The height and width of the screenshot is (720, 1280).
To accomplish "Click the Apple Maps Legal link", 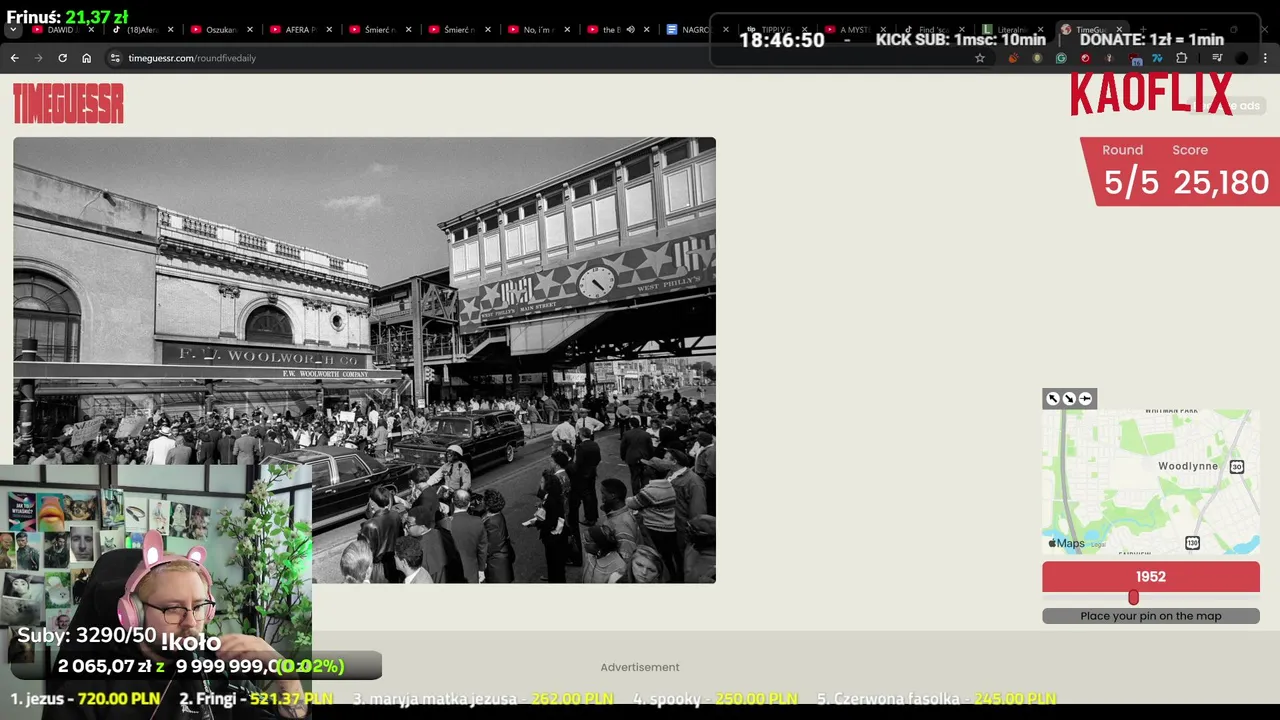I will point(1098,544).
